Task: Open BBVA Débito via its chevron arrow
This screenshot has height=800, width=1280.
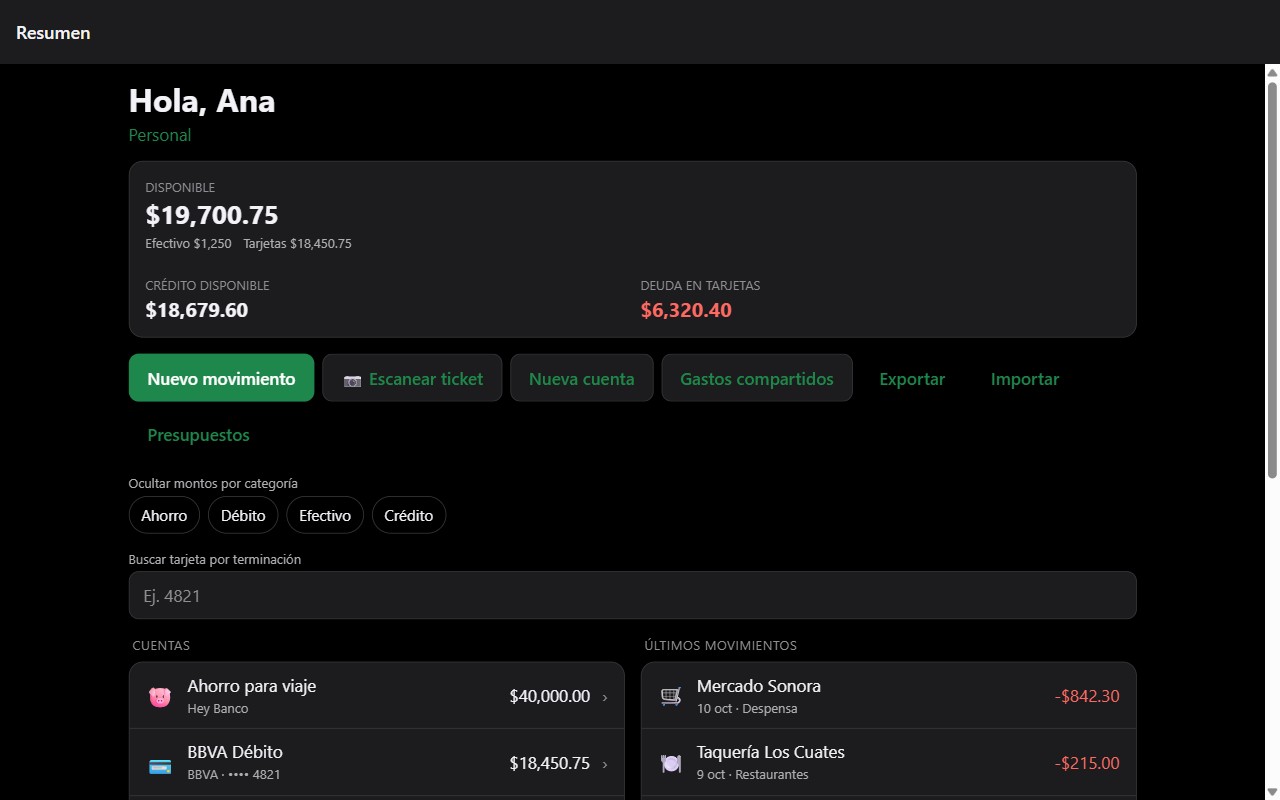Action: coord(604,764)
